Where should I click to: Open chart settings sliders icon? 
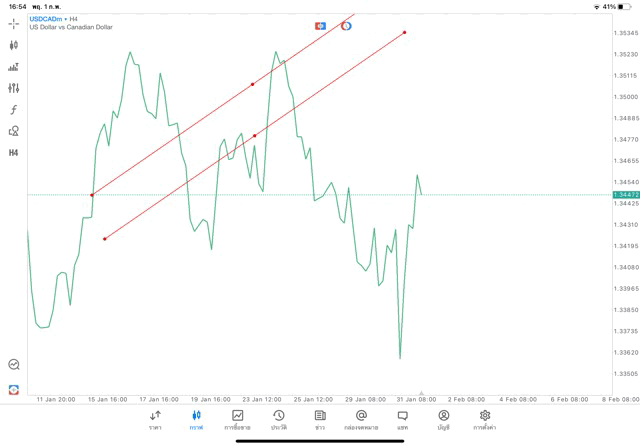click(x=14, y=88)
